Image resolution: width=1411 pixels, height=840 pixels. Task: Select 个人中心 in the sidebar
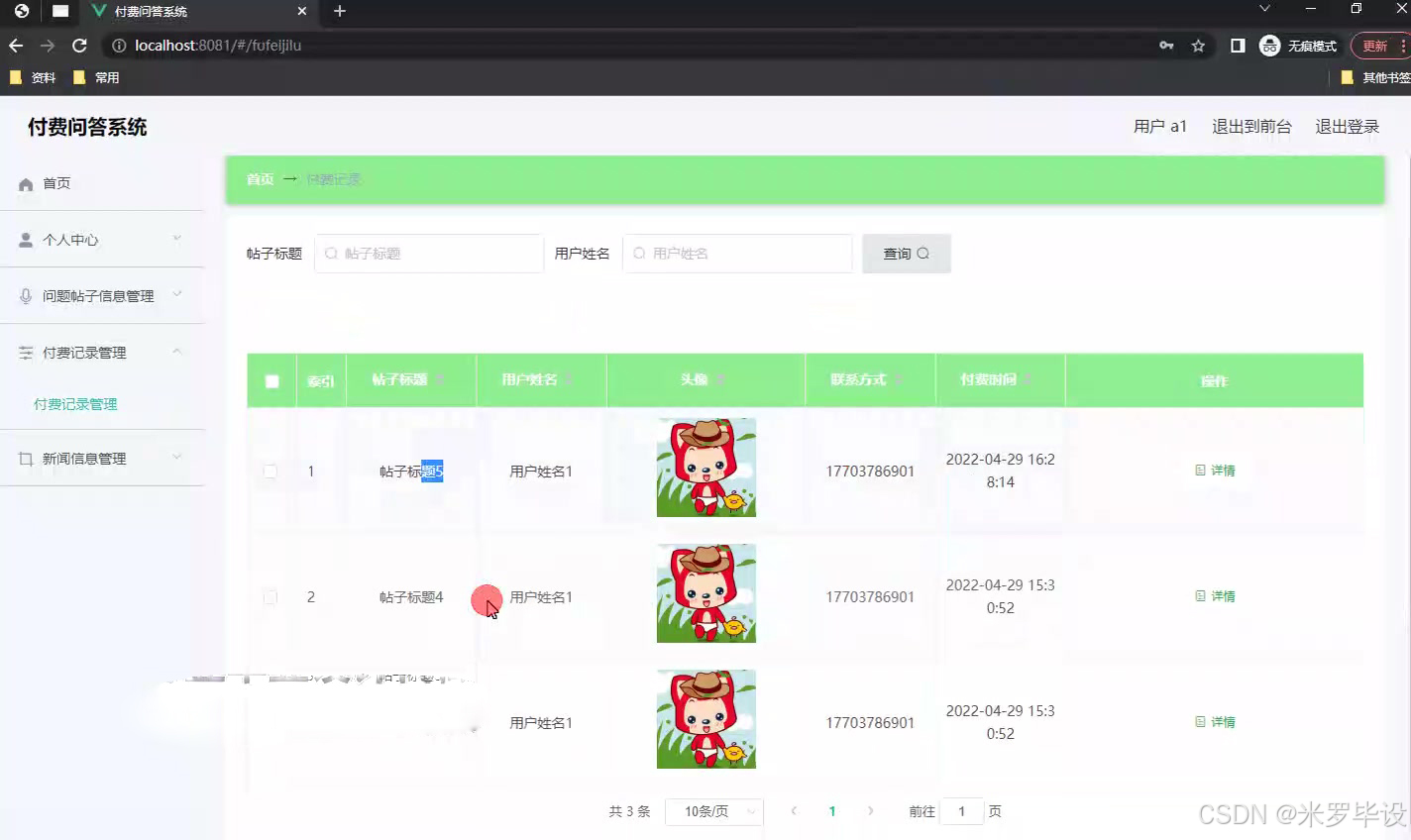coord(69,239)
